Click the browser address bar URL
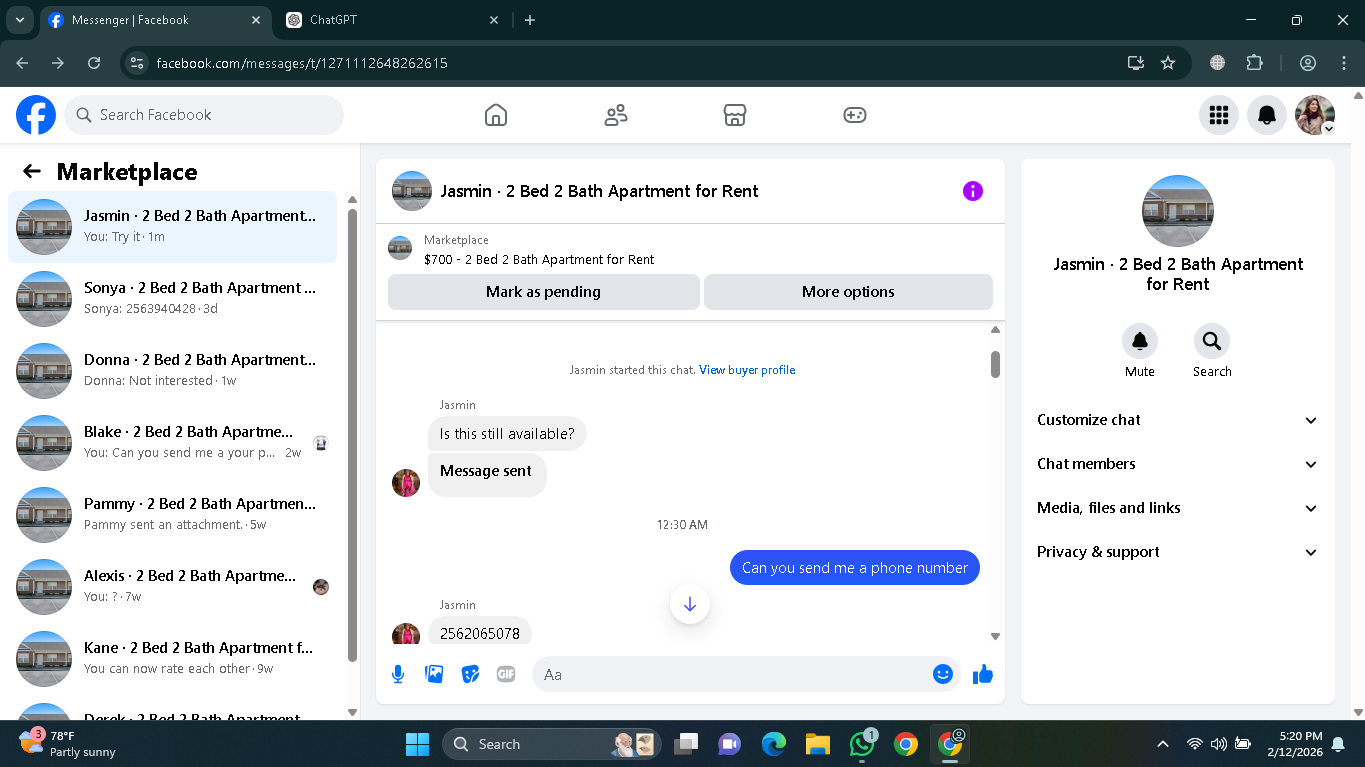Image resolution: width=1365 pixels, height=767 pixels. point(302,63)
